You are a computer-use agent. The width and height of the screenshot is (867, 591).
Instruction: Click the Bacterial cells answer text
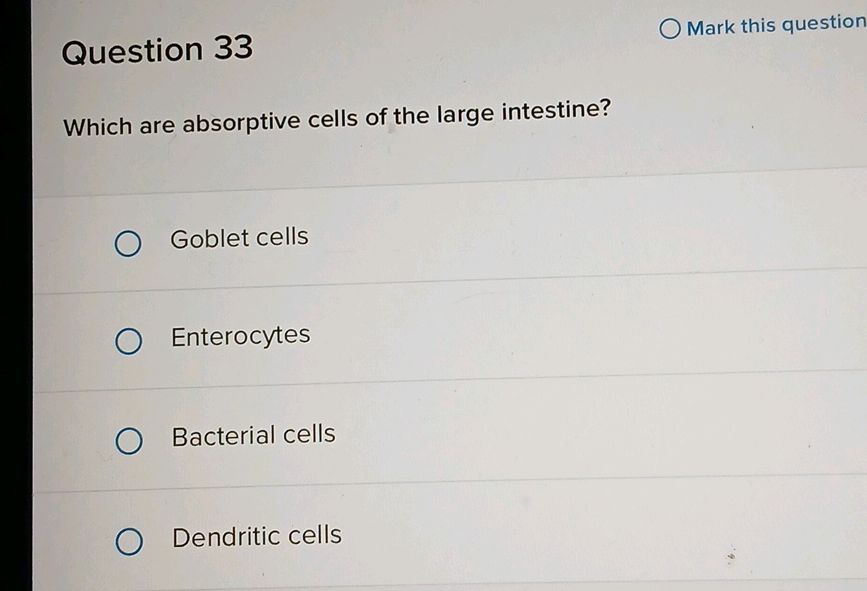[253, 434]
